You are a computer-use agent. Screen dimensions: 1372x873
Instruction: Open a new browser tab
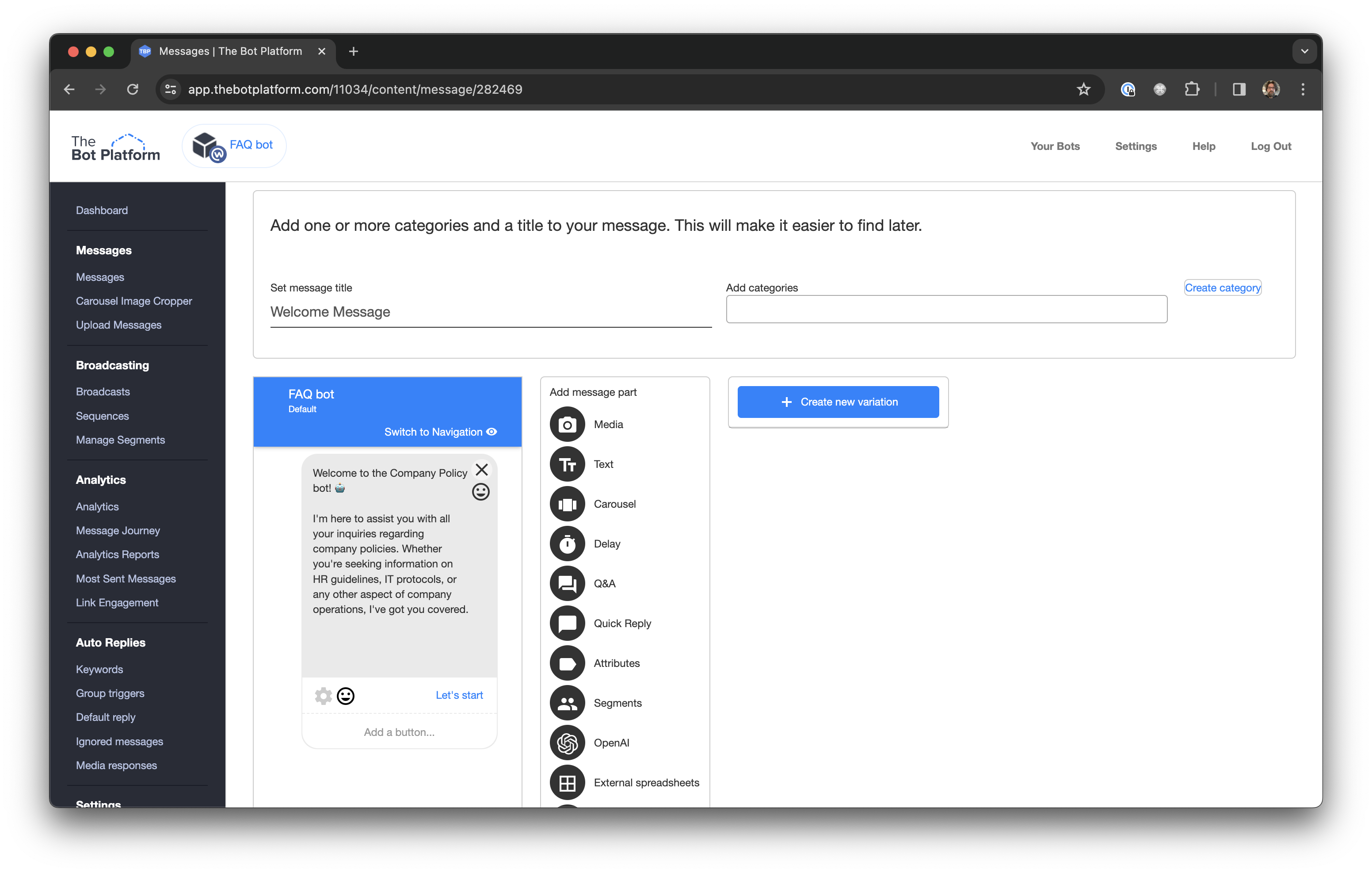coord(353,51)
